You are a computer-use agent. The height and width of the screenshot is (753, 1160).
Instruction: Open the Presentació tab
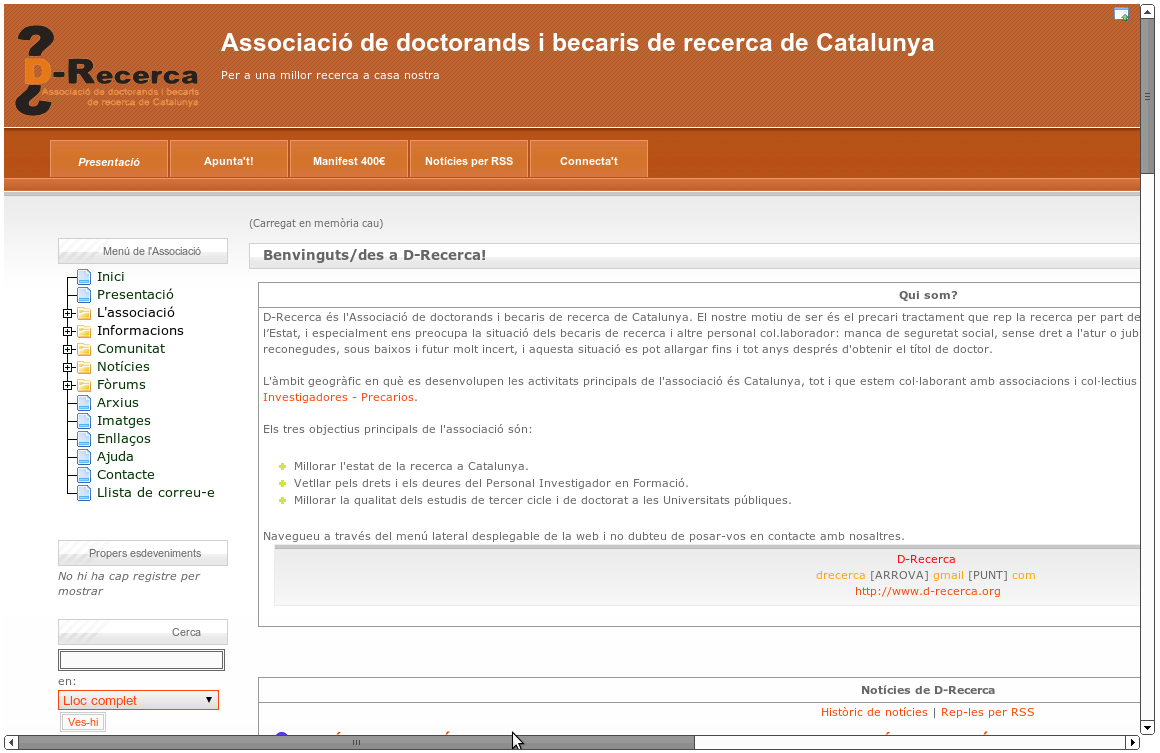coord(109,160)
